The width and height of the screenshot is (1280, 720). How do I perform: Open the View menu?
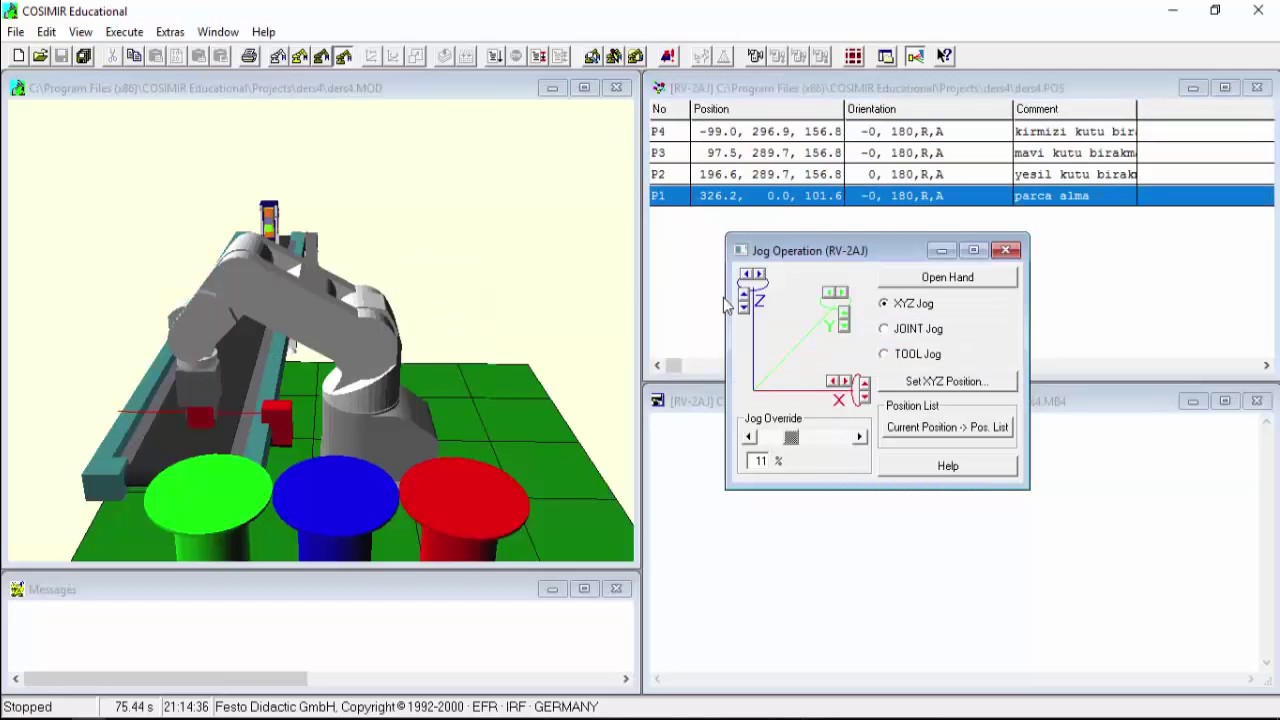pos(80,32)
